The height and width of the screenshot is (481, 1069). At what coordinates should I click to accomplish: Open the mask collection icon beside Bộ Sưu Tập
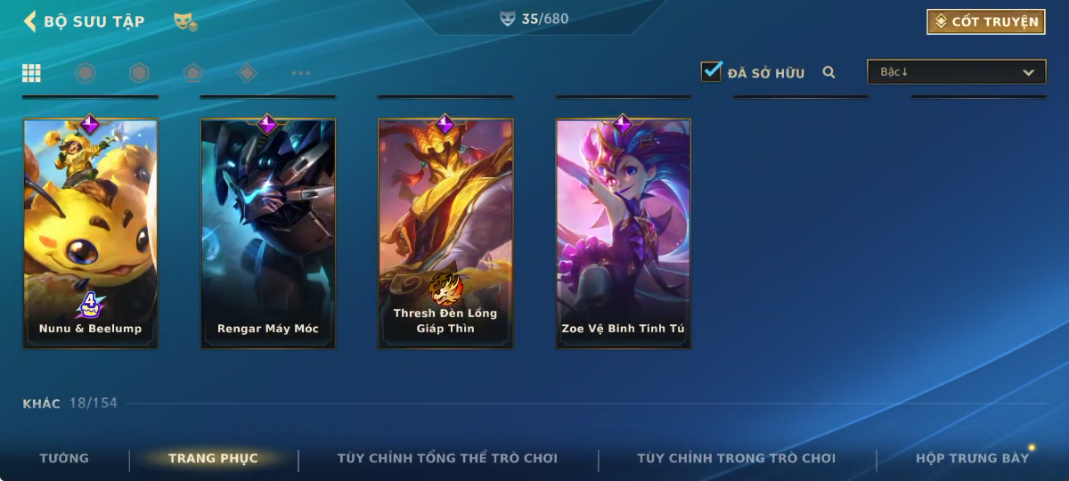[185, 22]
